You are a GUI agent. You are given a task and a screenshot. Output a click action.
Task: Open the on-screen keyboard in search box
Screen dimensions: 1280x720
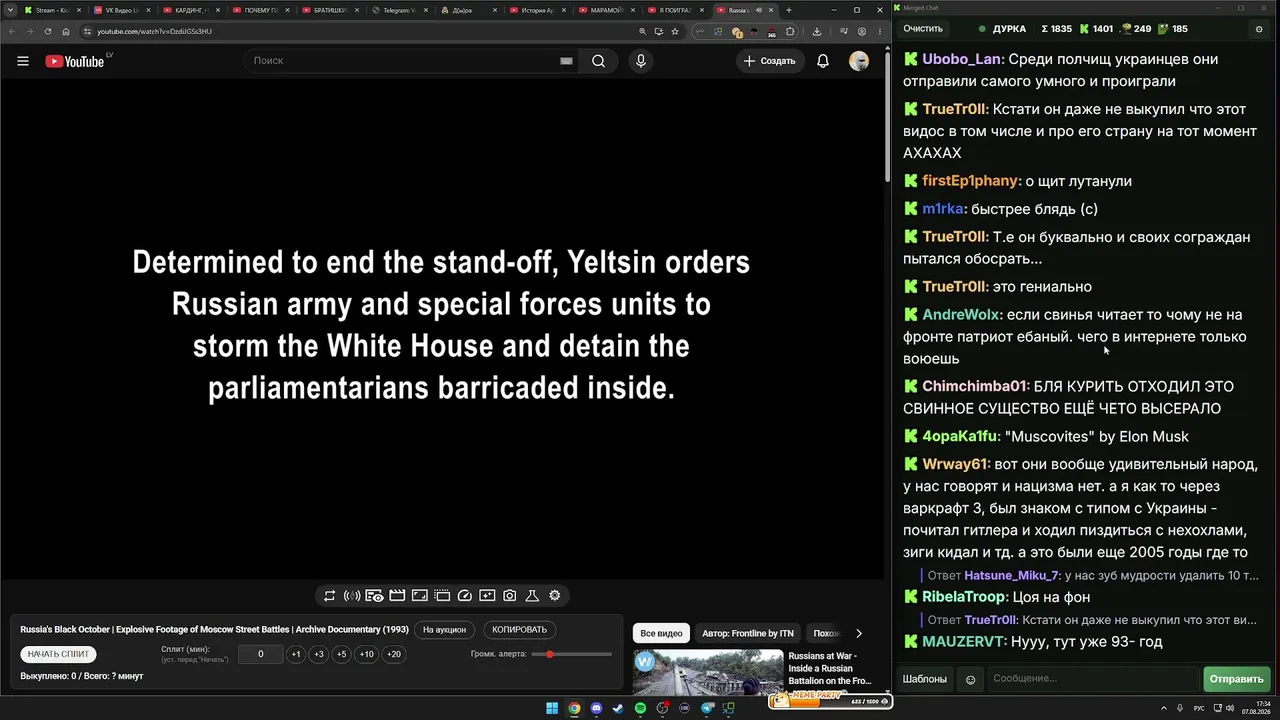click(566, 61)
